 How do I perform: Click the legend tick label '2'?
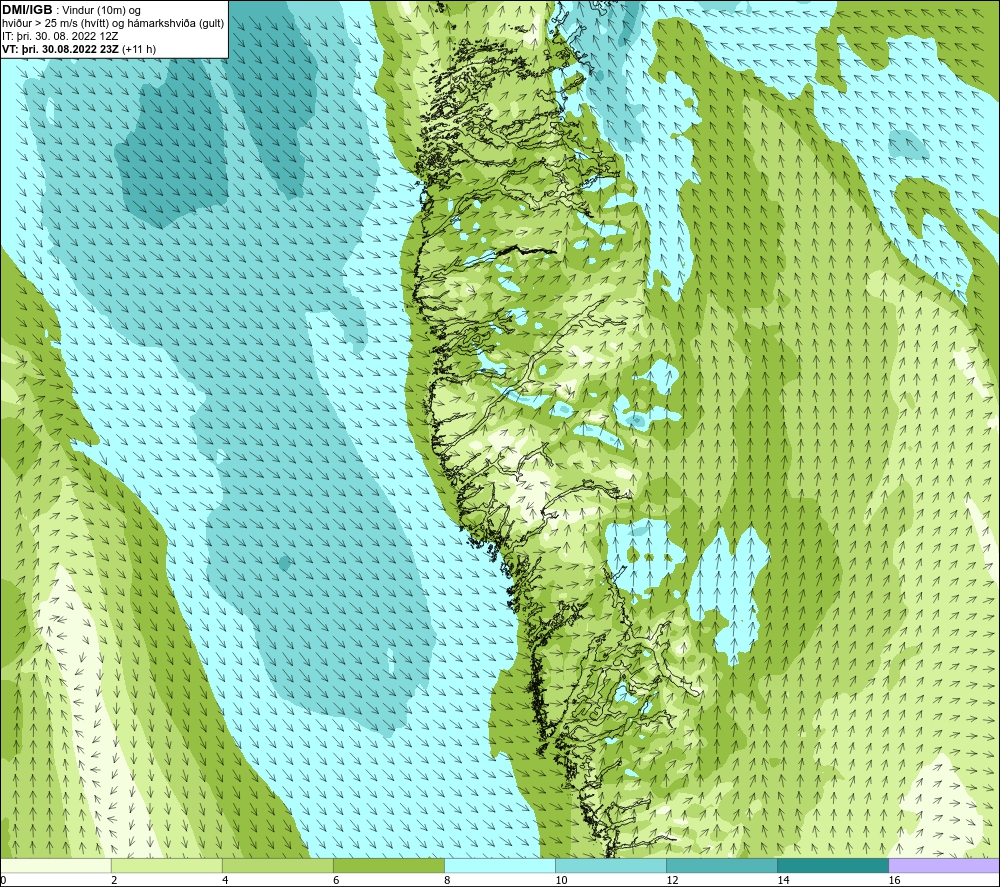(114, 881)
